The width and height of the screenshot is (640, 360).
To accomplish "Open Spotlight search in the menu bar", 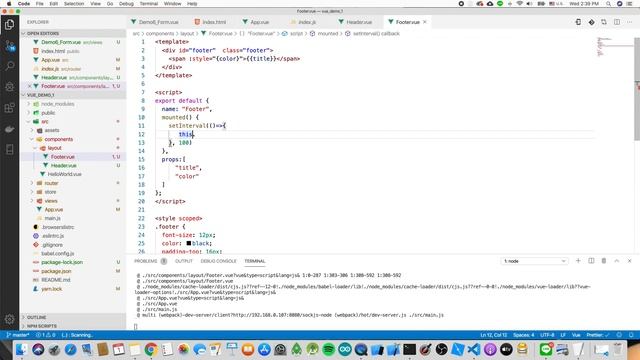I will pos(608,4).
